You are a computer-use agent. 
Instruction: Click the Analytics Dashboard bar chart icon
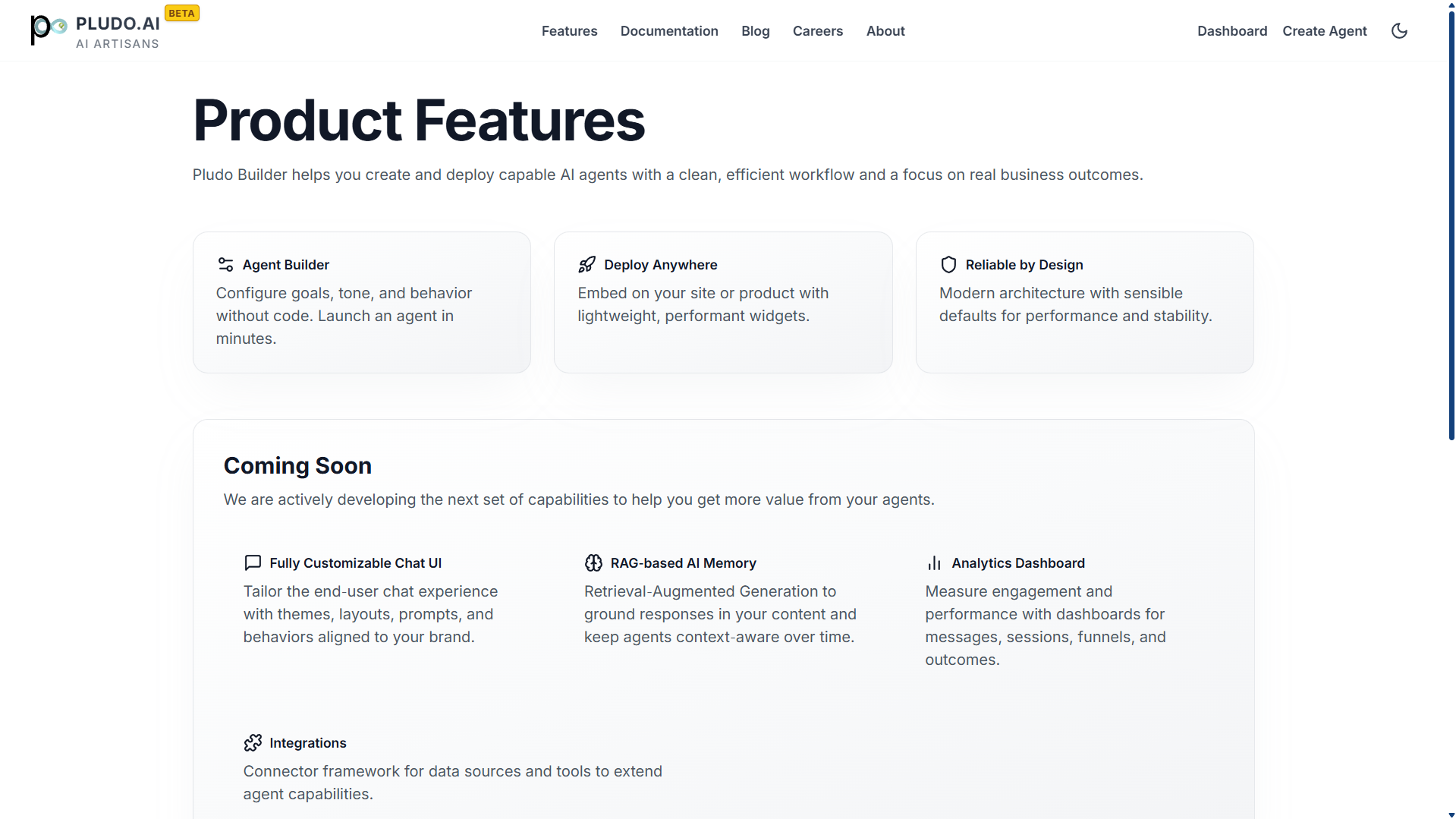point(934,562)
